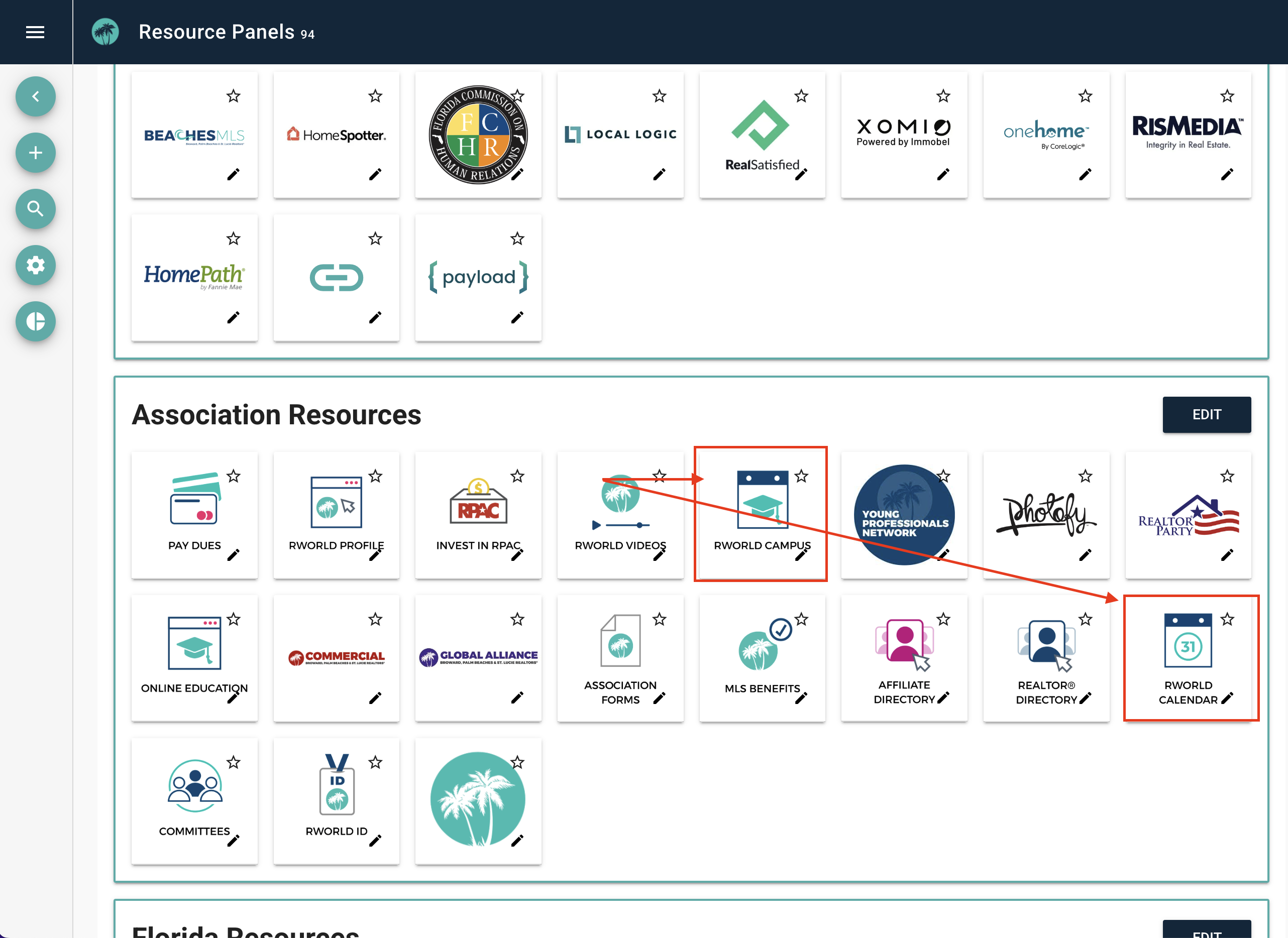Open the Pay Dues panel

(x=194, y=515)
